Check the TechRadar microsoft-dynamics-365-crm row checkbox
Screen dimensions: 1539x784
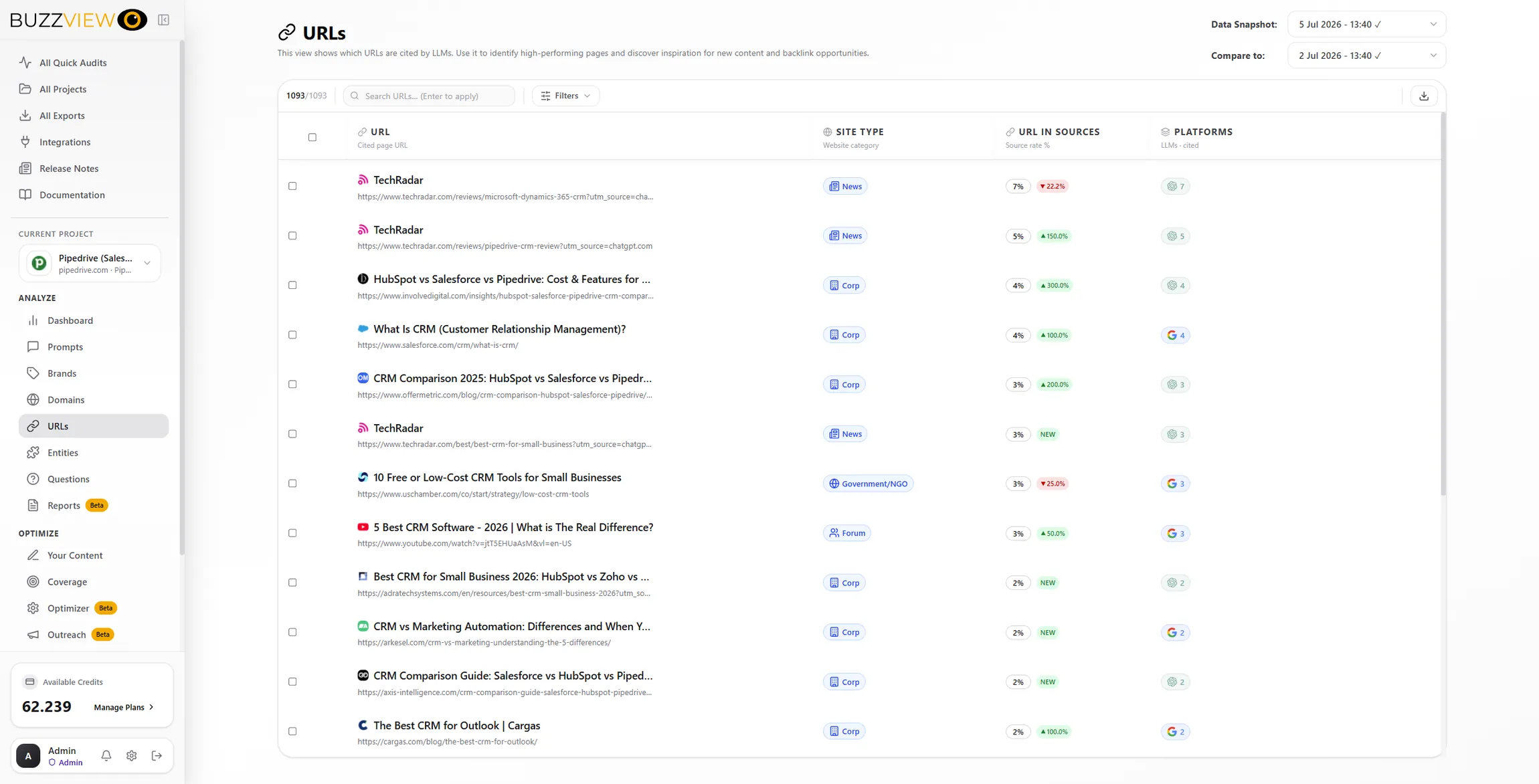(292, 186)
